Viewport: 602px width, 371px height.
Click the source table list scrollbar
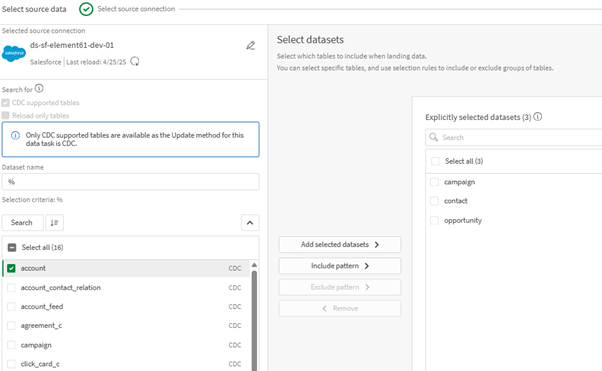tap(254, 321)
